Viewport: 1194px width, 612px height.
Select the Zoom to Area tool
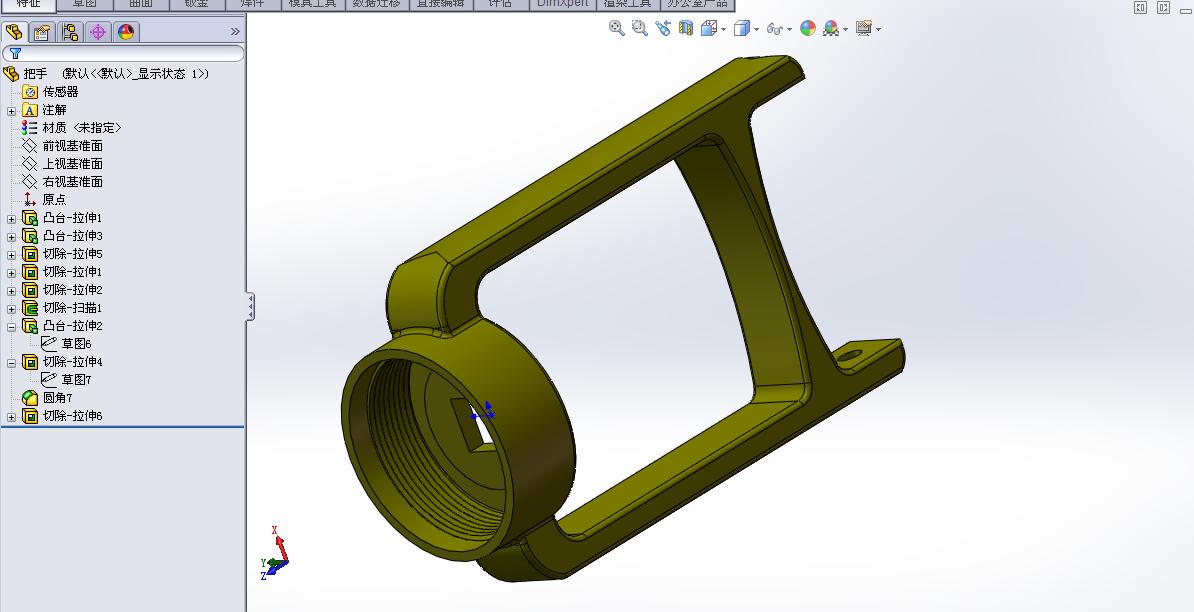(x=640, y=28)
